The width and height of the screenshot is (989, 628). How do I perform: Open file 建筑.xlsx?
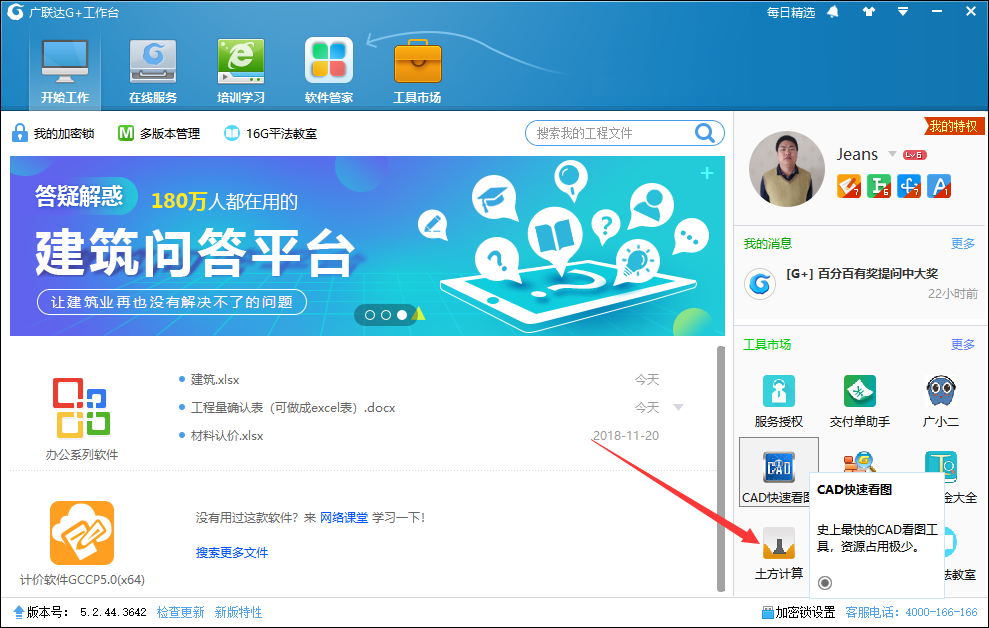tap(215, 380)
